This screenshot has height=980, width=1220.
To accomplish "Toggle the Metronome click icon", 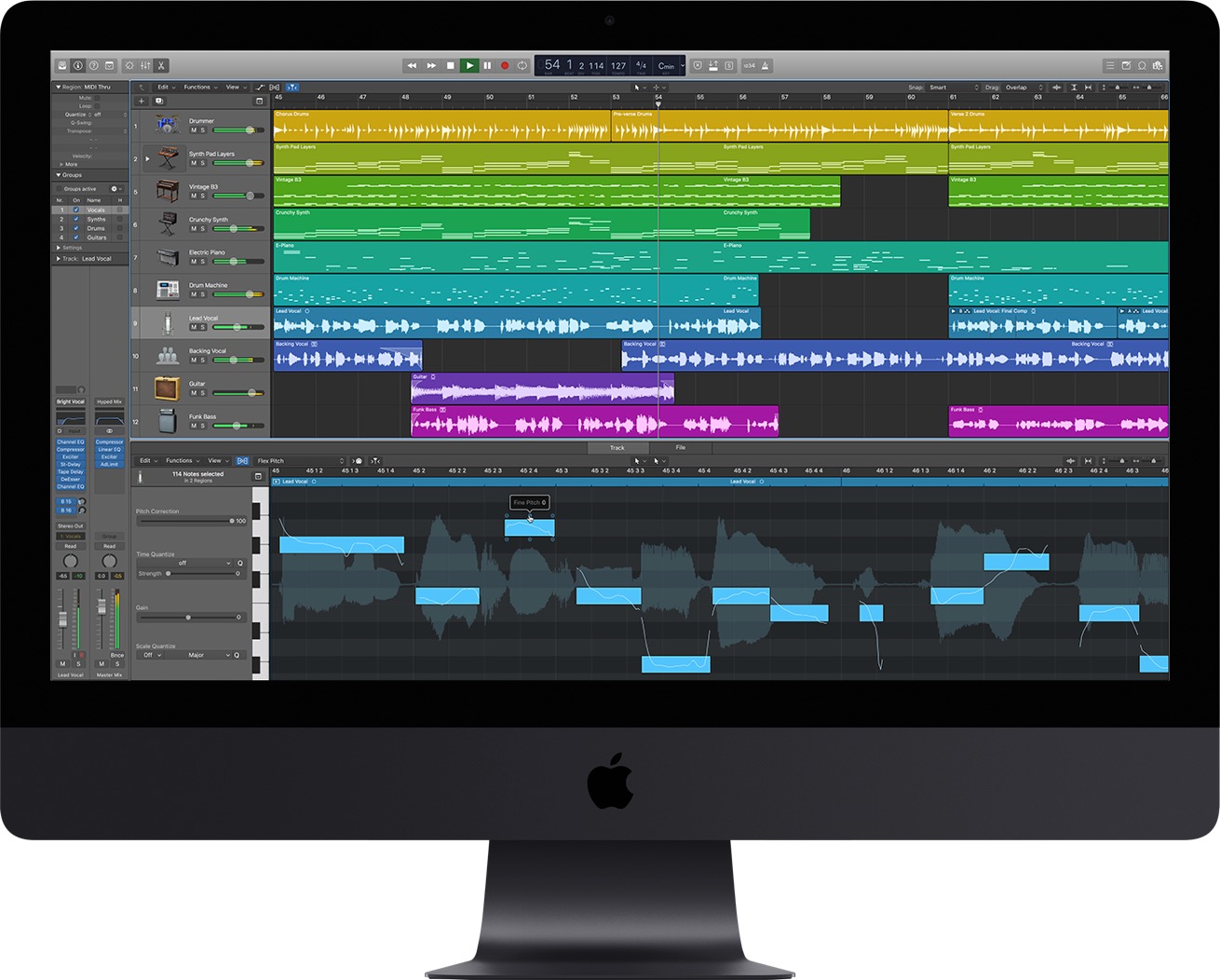I will (766, 66).
